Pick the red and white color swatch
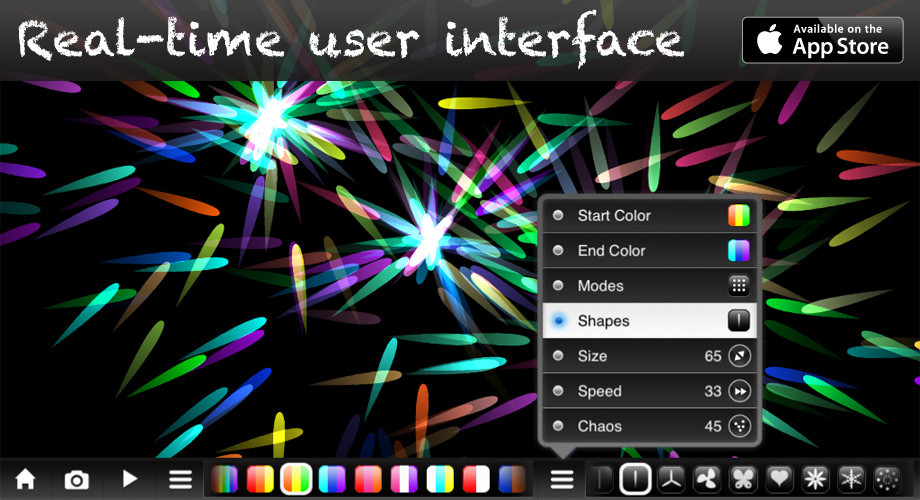This screenshot has width=920, height=500. (x=476, y=479)
